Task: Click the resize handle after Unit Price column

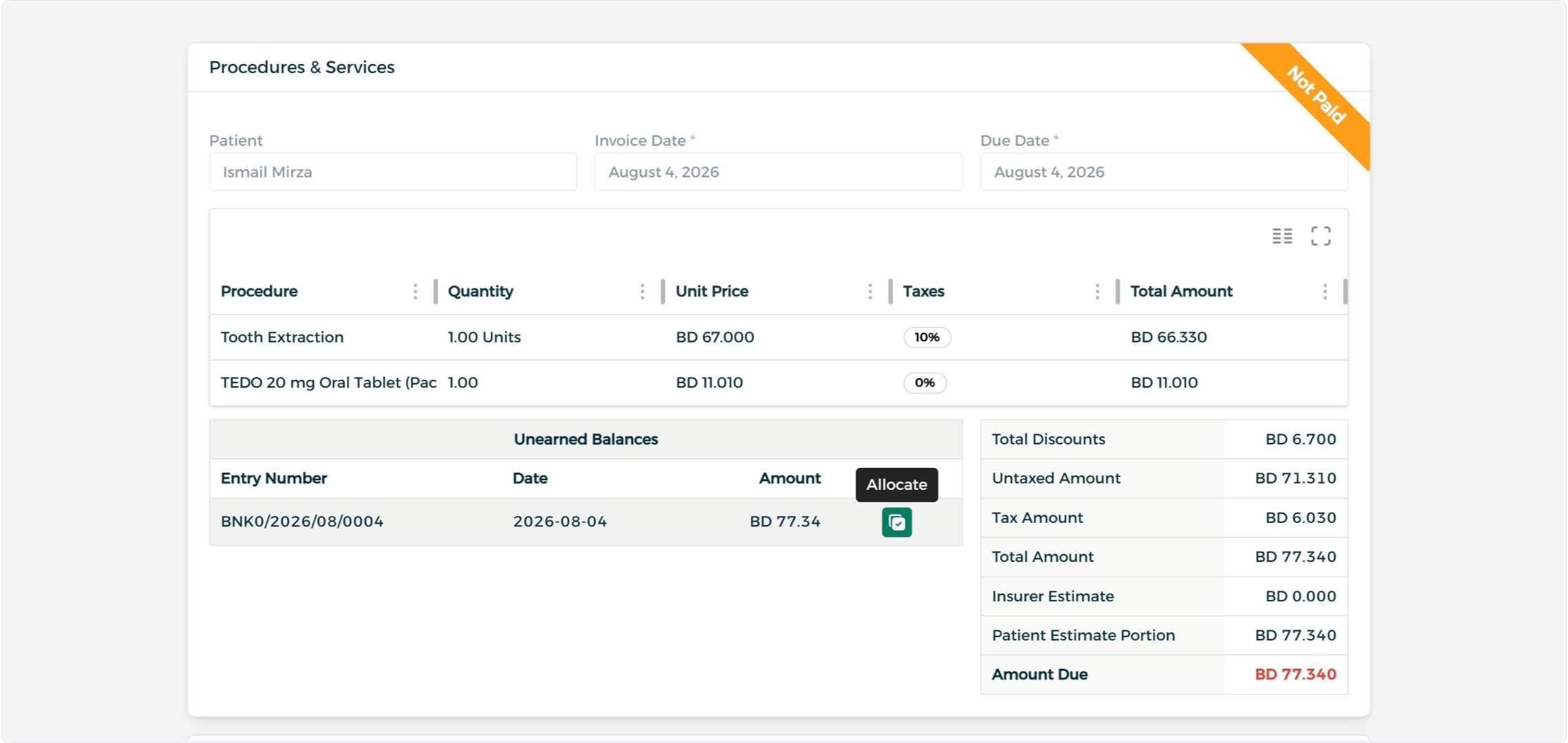Action: (x=890, y=292)
